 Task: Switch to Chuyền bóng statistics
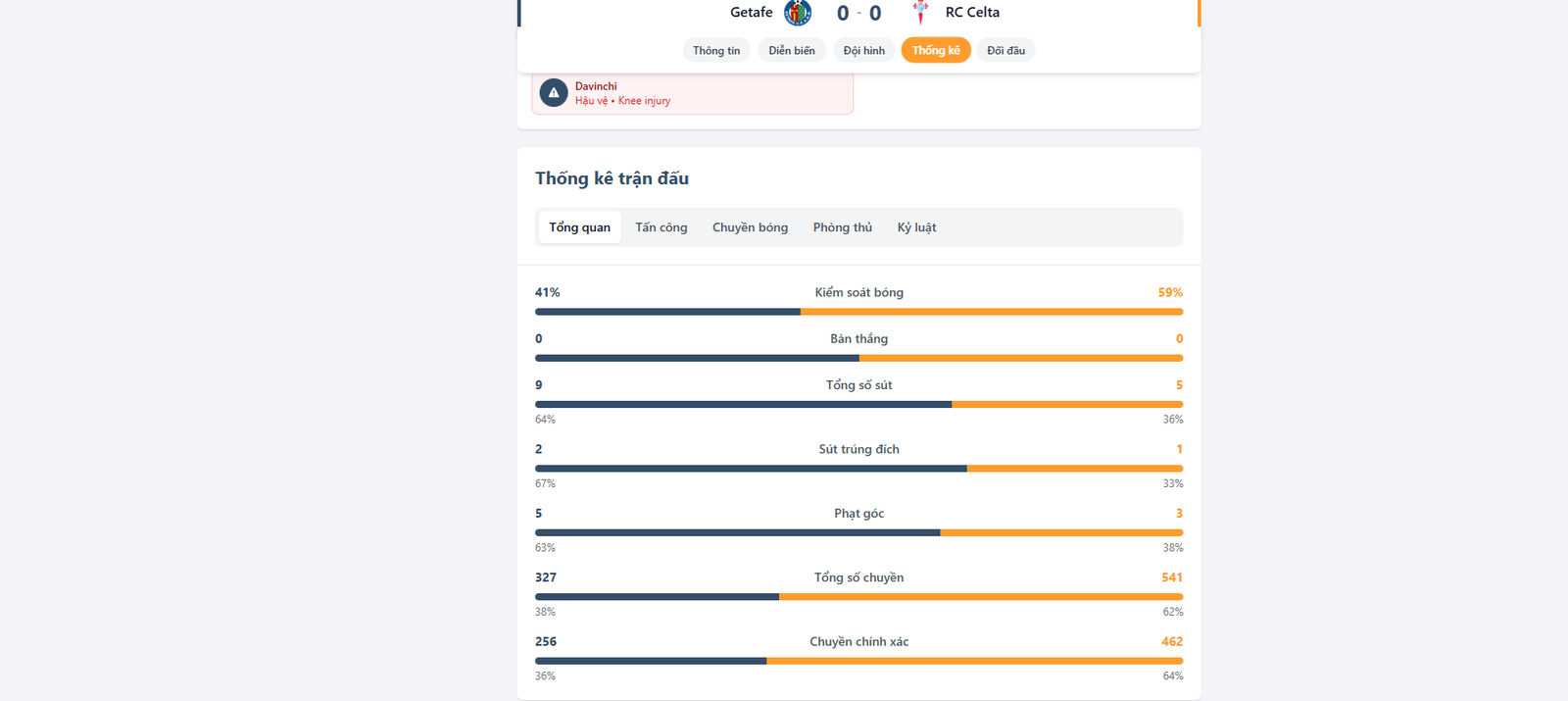[x=750, y=227]
